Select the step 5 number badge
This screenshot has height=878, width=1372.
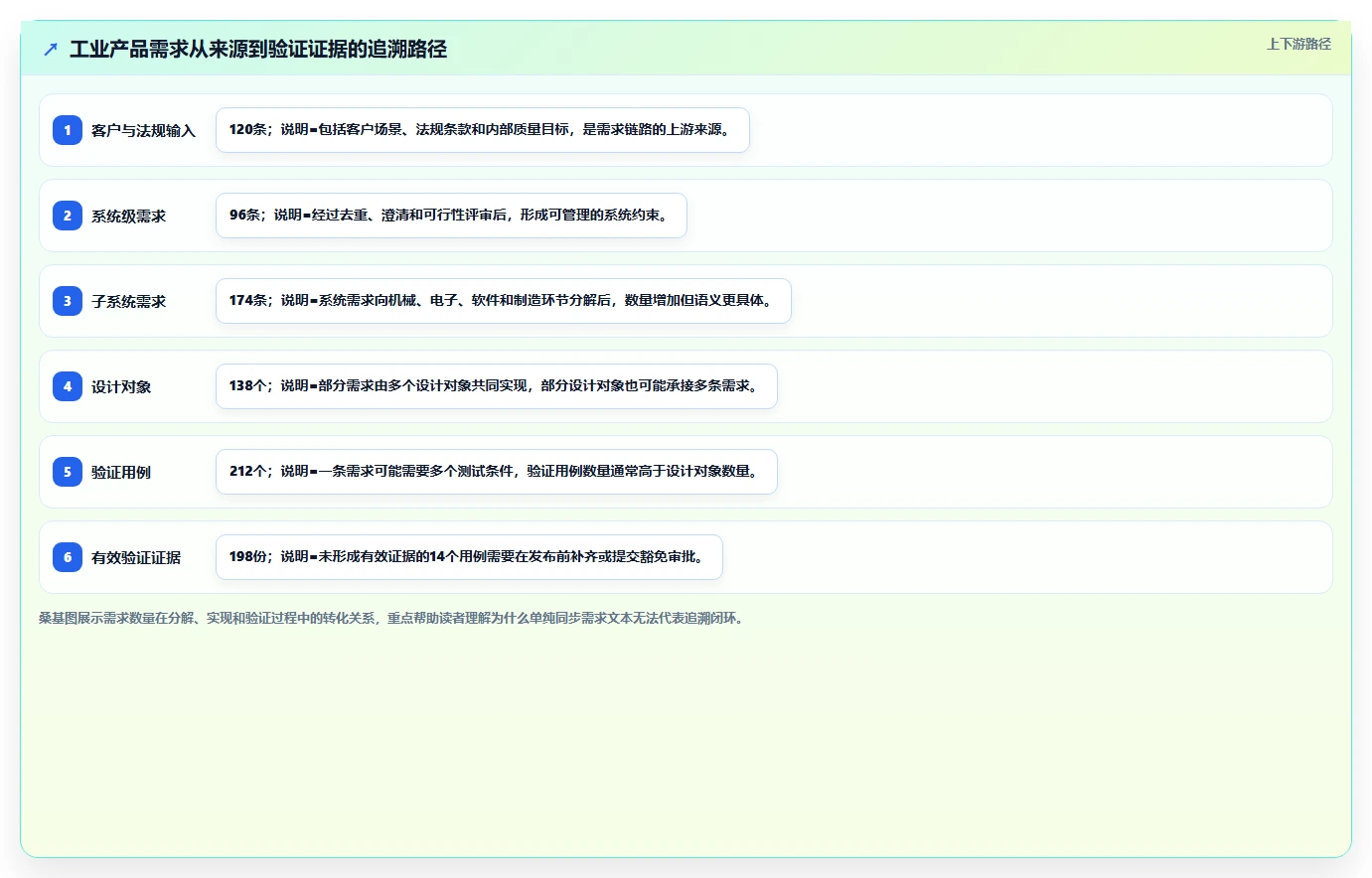point(68,472)
